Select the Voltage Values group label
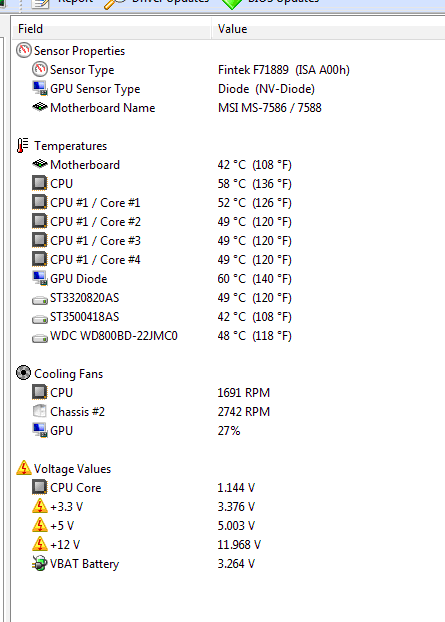The image size is (445, 622). (73, 469)
